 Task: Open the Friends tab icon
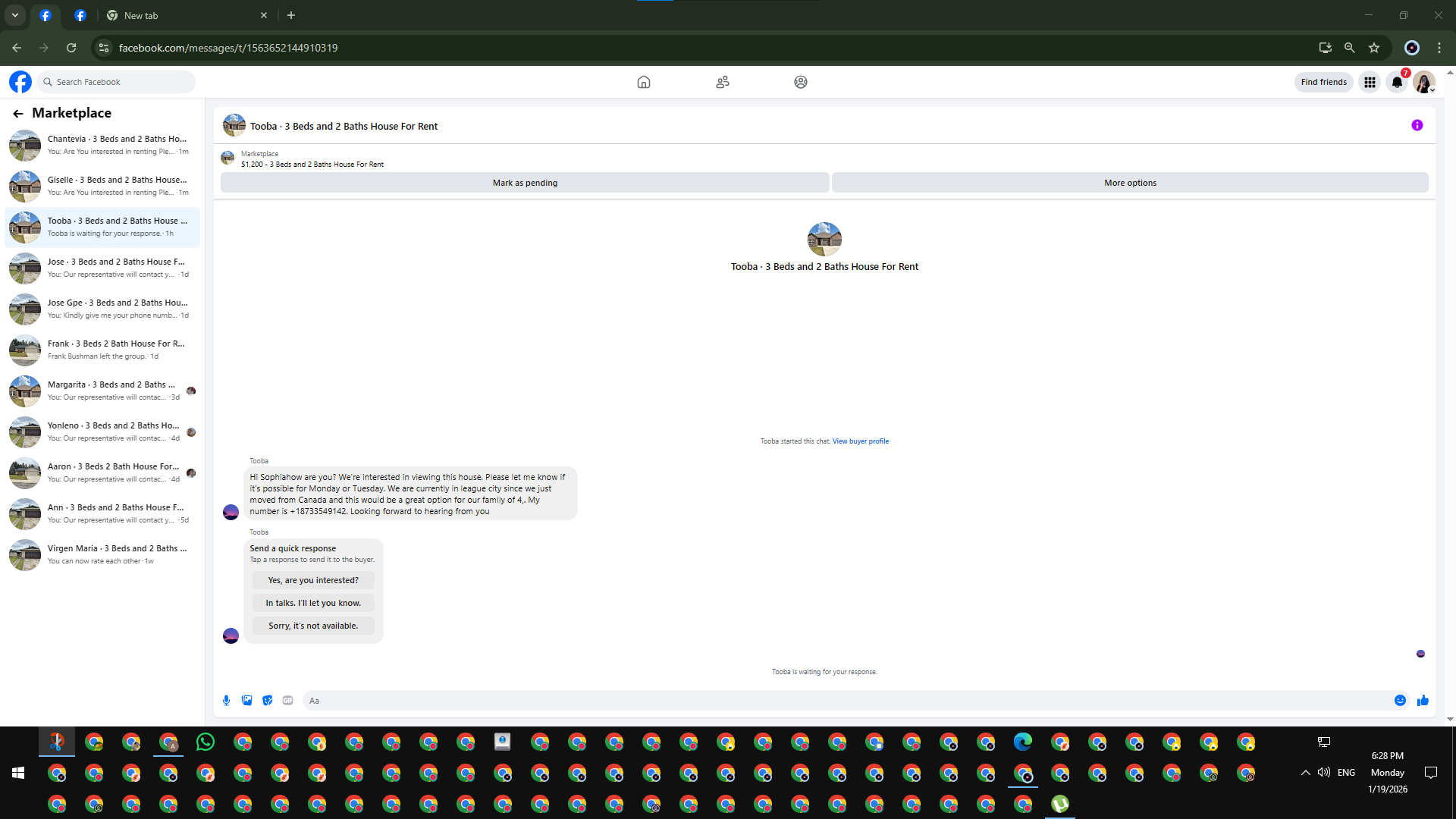[722, 82]
